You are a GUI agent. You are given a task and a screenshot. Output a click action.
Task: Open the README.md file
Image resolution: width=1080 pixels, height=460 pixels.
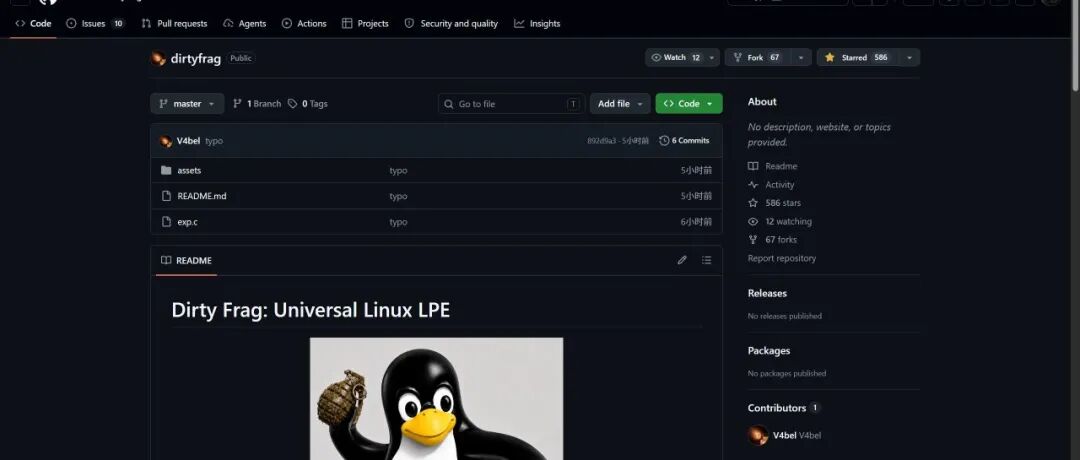(202, 196)
